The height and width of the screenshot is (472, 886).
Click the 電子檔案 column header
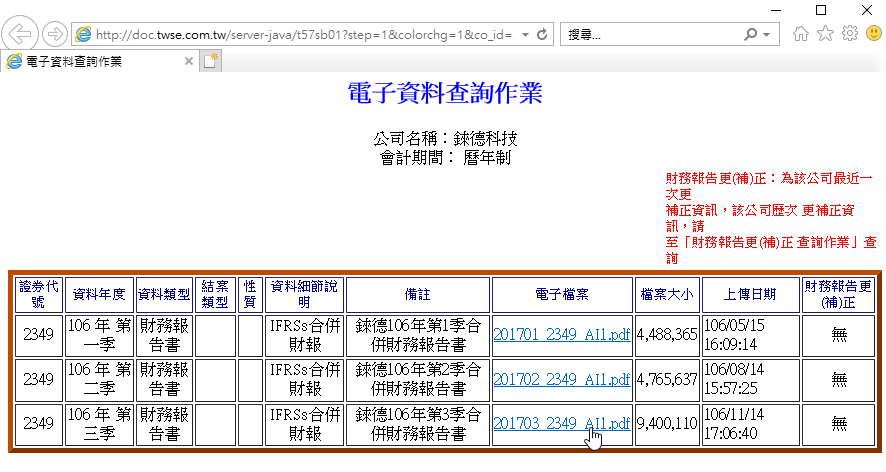click(x=562, y=295)
